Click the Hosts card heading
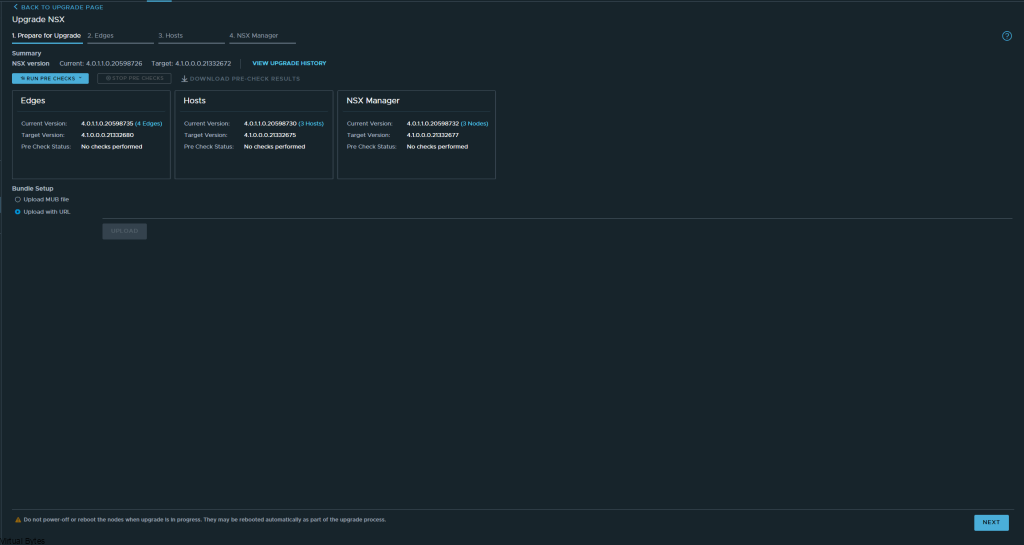This screenshot has height=545, width=1024. (x=195, y=101)
